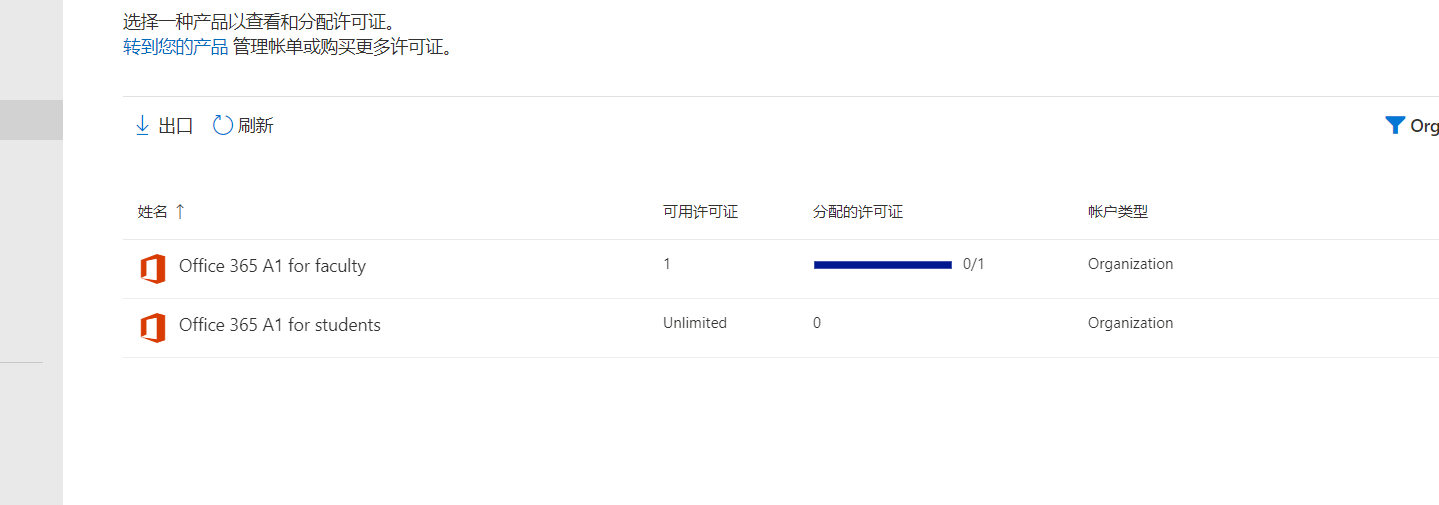Viewport: 1439px width, 505px height.
Task: Click the 出口 export button
Action: coord(164,125)
